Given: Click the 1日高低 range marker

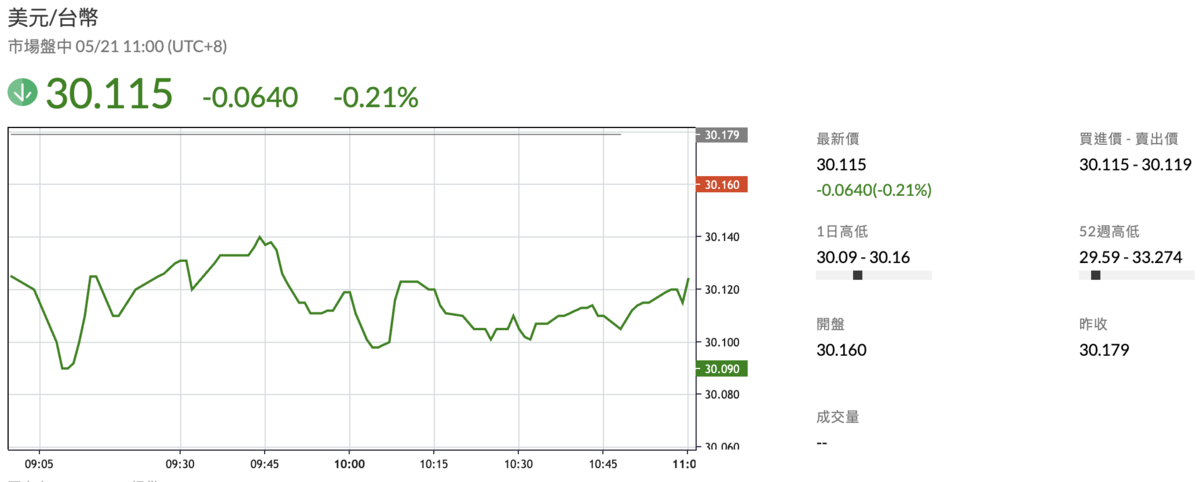Looking at the screenshot, I should tap(857, 275).
